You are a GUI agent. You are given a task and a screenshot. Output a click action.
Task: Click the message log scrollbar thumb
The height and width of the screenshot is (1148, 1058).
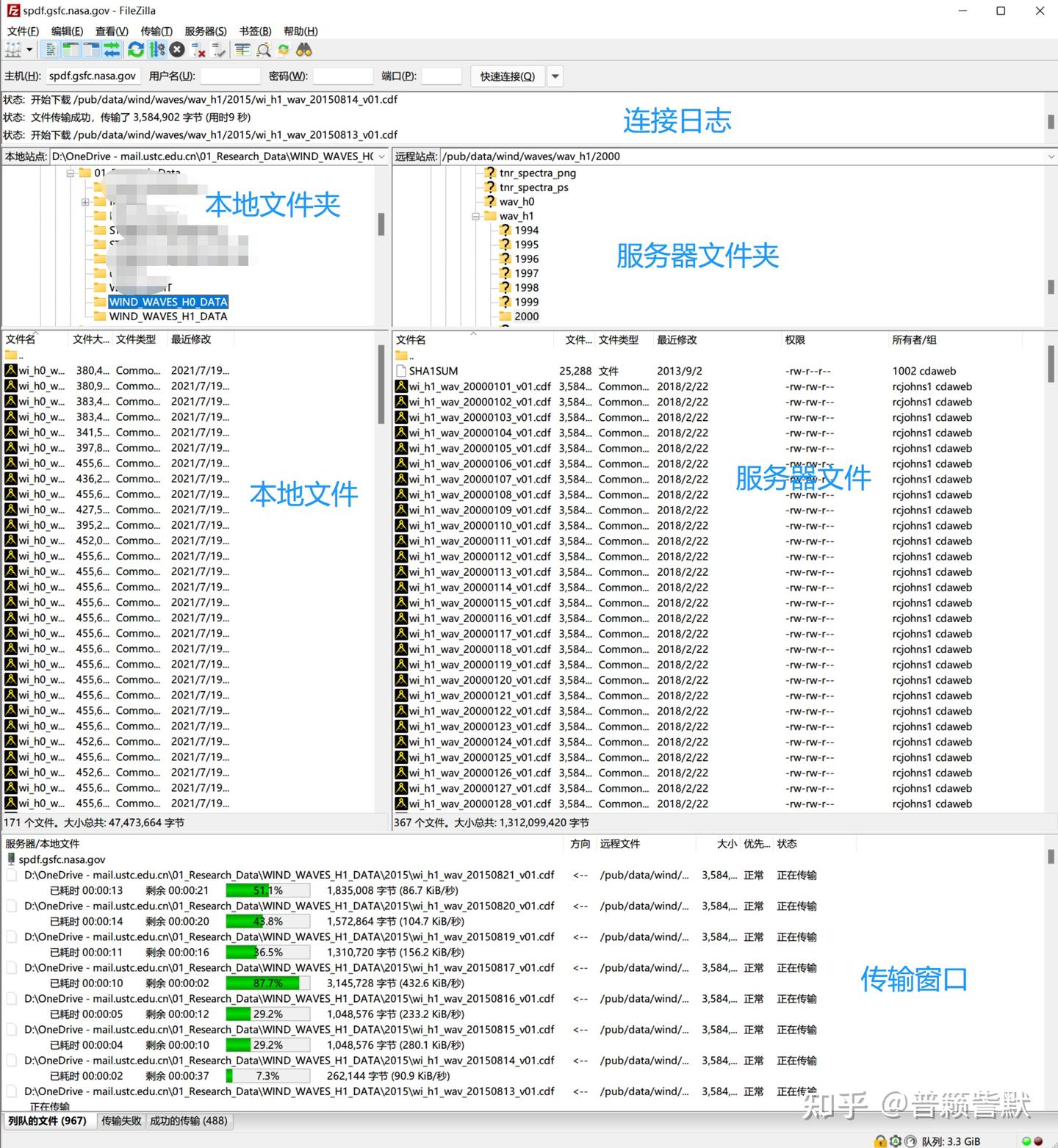pos(1051,122)
